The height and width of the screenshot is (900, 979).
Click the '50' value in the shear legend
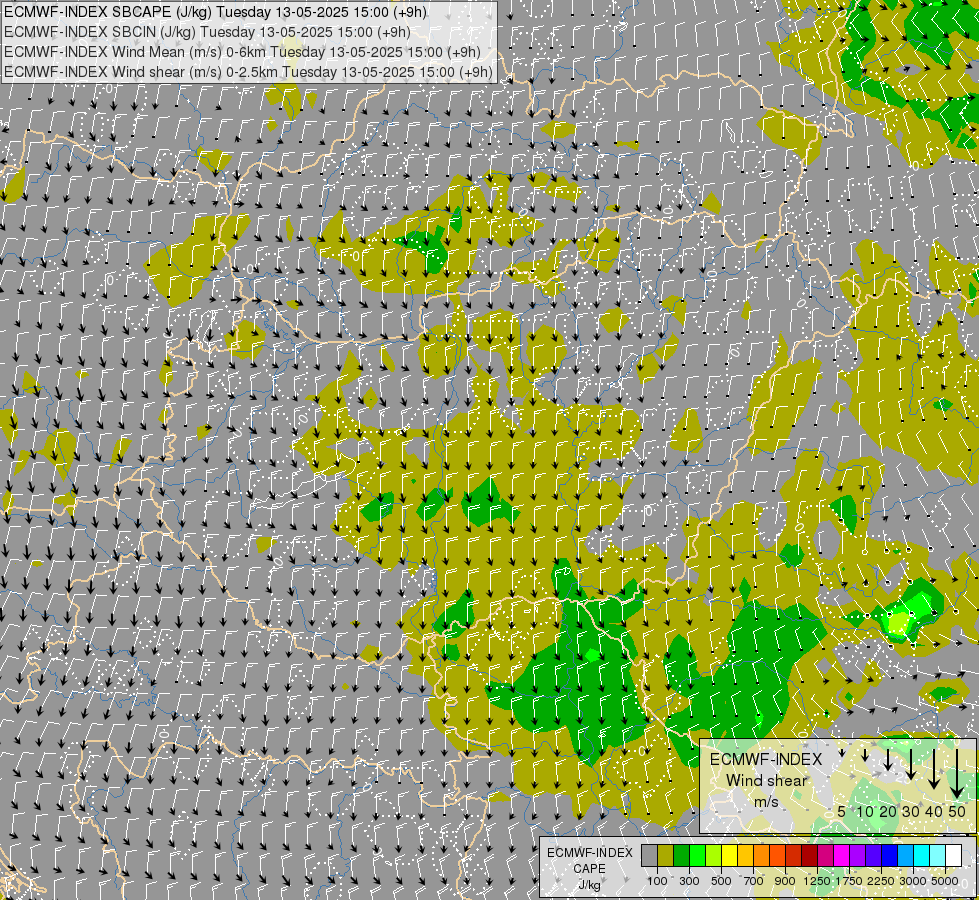pos(957,811)
